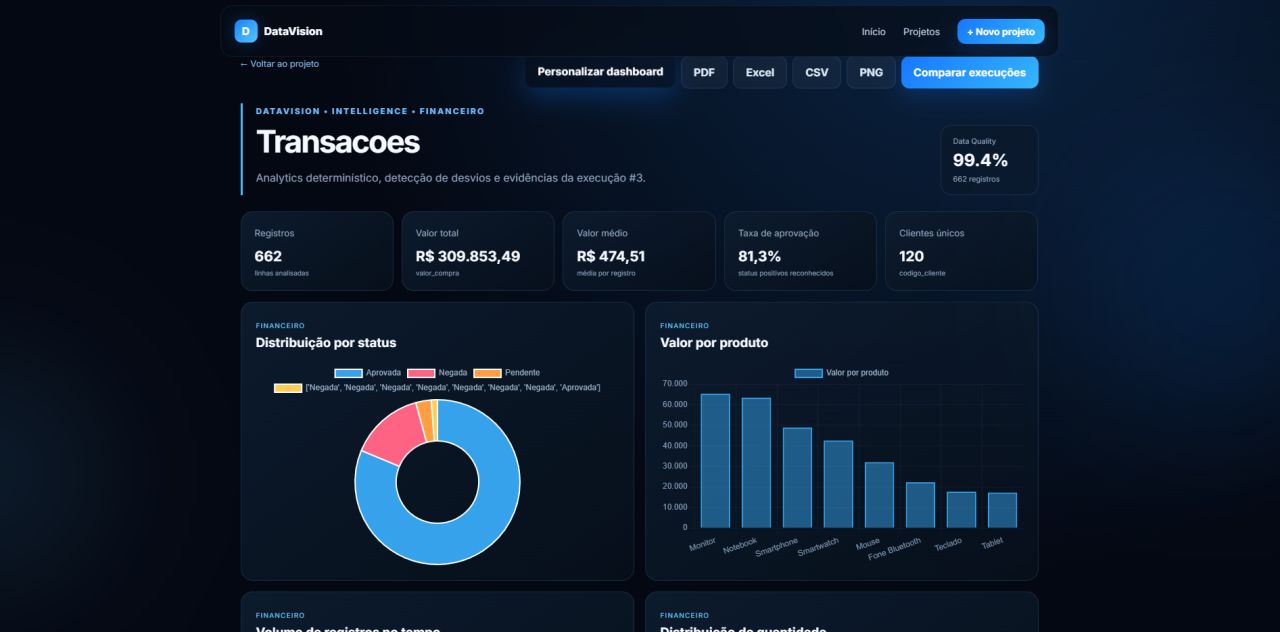Go to Início in the navigation
Viewport: 1280px width, 632px height.
click(x=873, y=32)
